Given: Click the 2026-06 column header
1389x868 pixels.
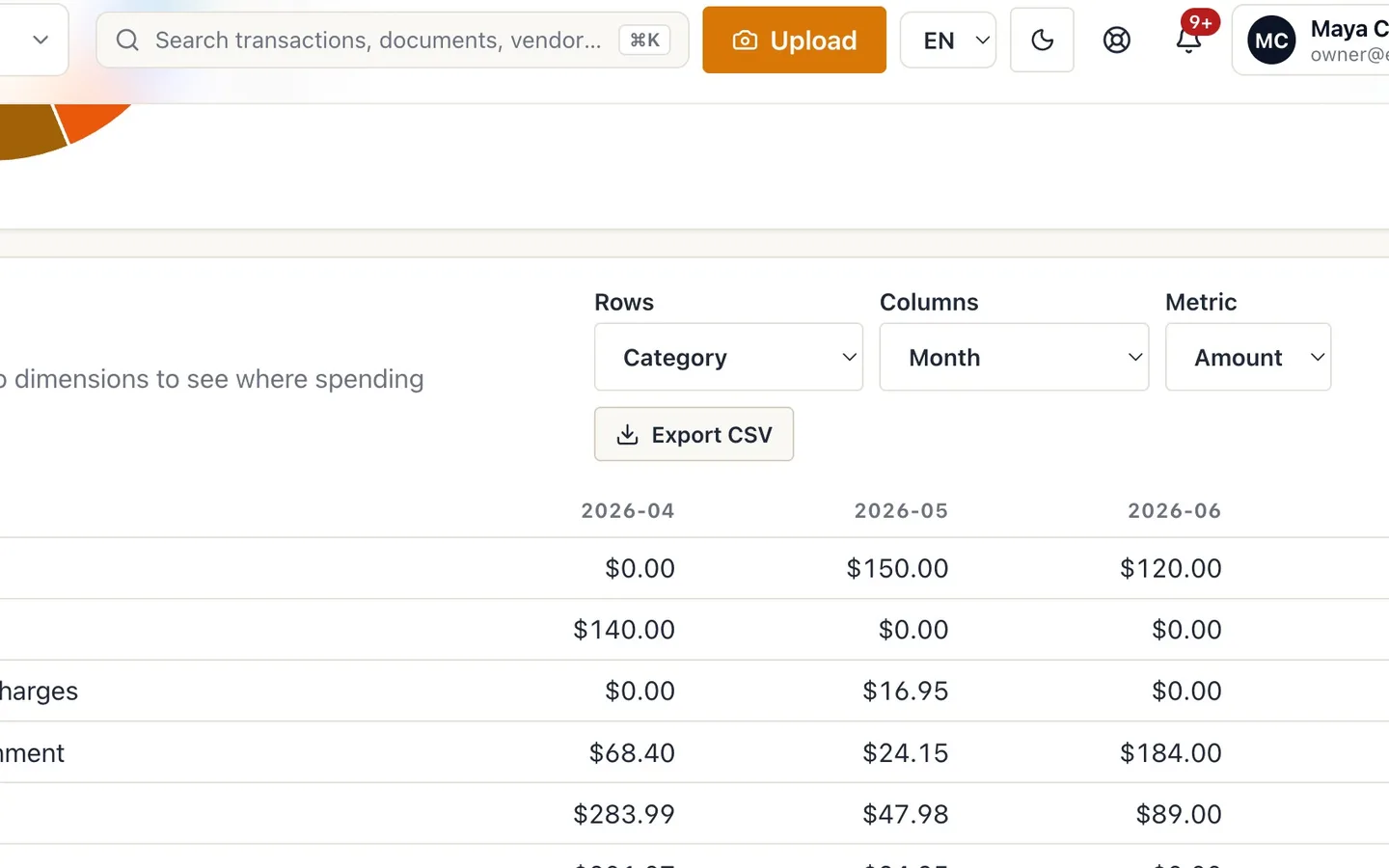Looking at the screenshot, I should point(1175,510).
